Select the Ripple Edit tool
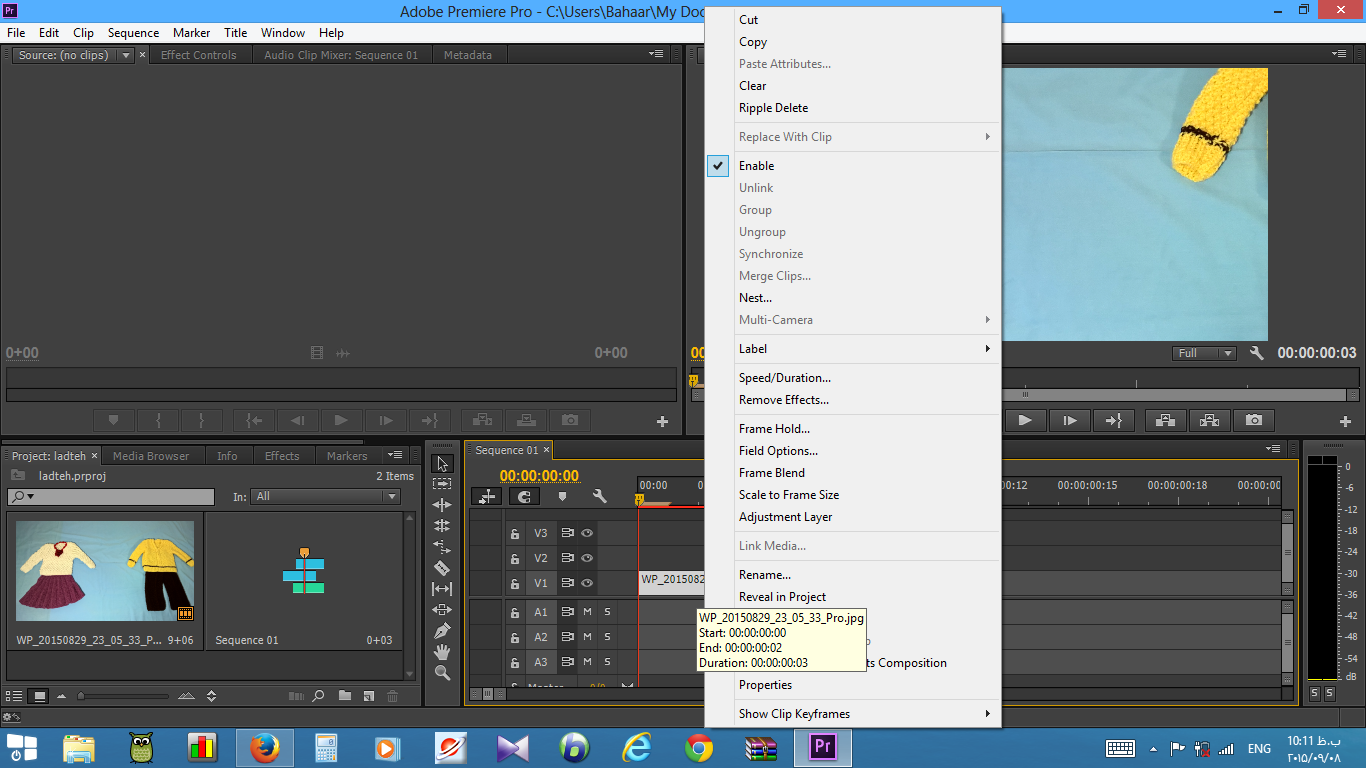The width and height of the screenshot is (1366, 768). click(442, 505)
